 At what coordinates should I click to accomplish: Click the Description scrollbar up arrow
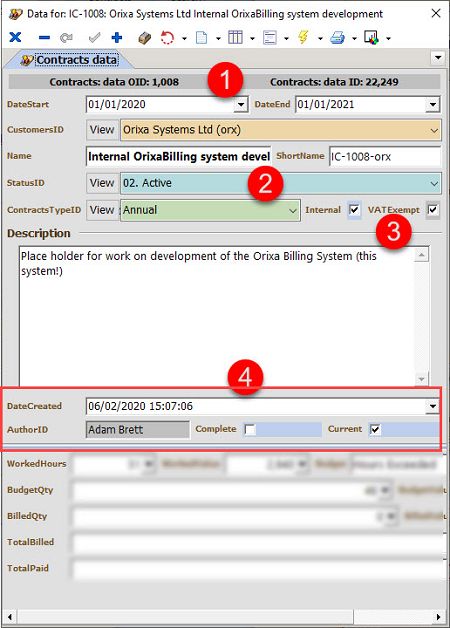(421, 255)
